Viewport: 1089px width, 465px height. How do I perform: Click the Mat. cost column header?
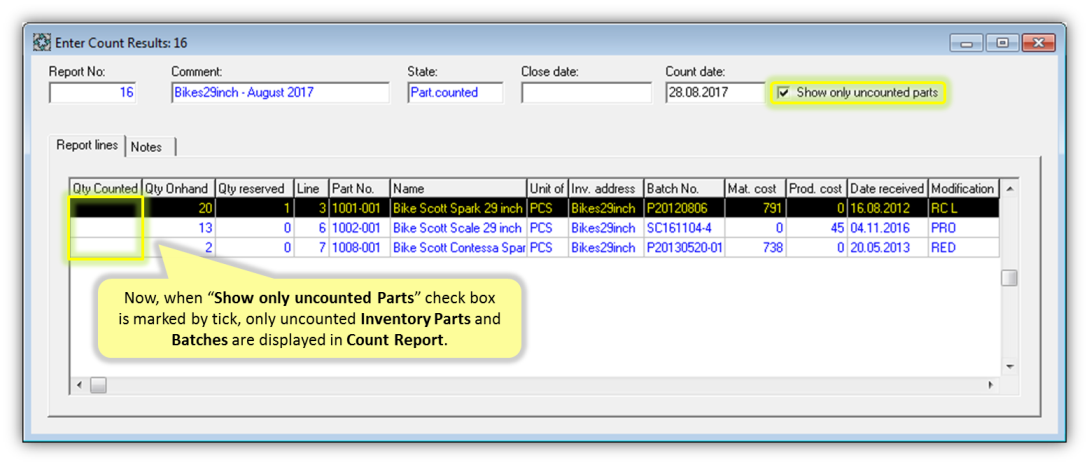pyautogui.click(x=755, y=188)
